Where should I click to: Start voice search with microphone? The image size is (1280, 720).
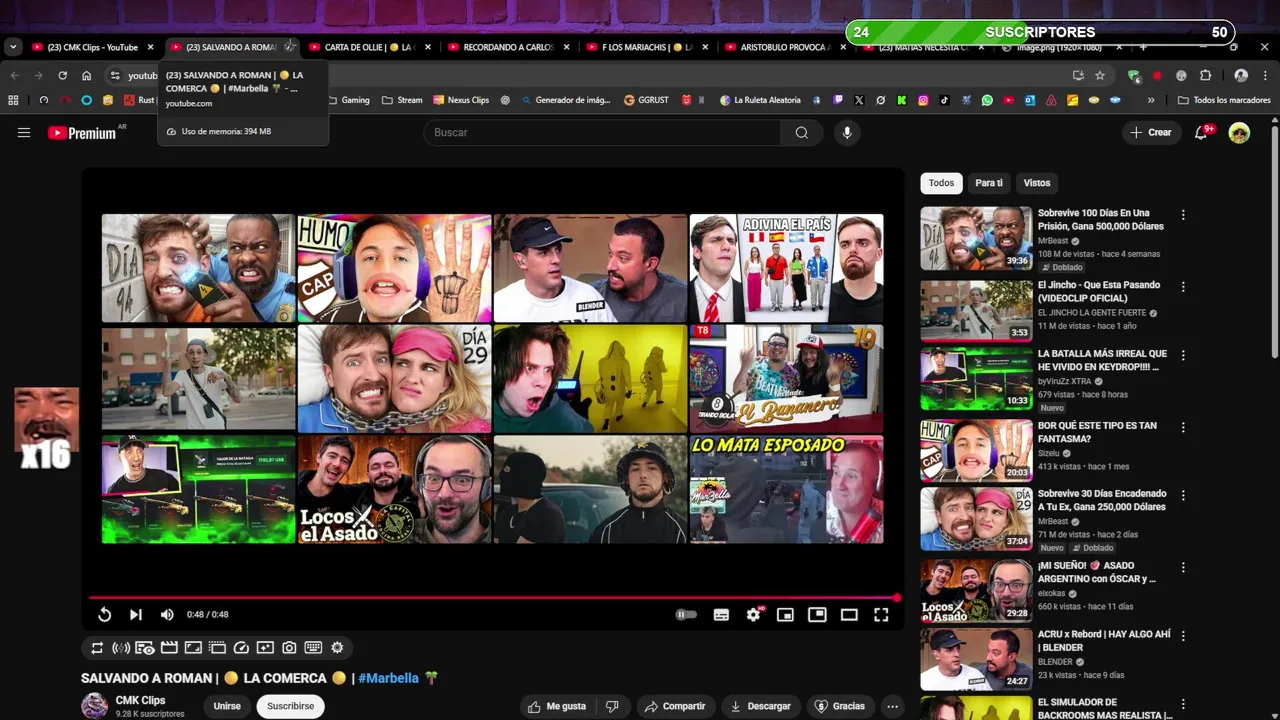tap(847, 132)
